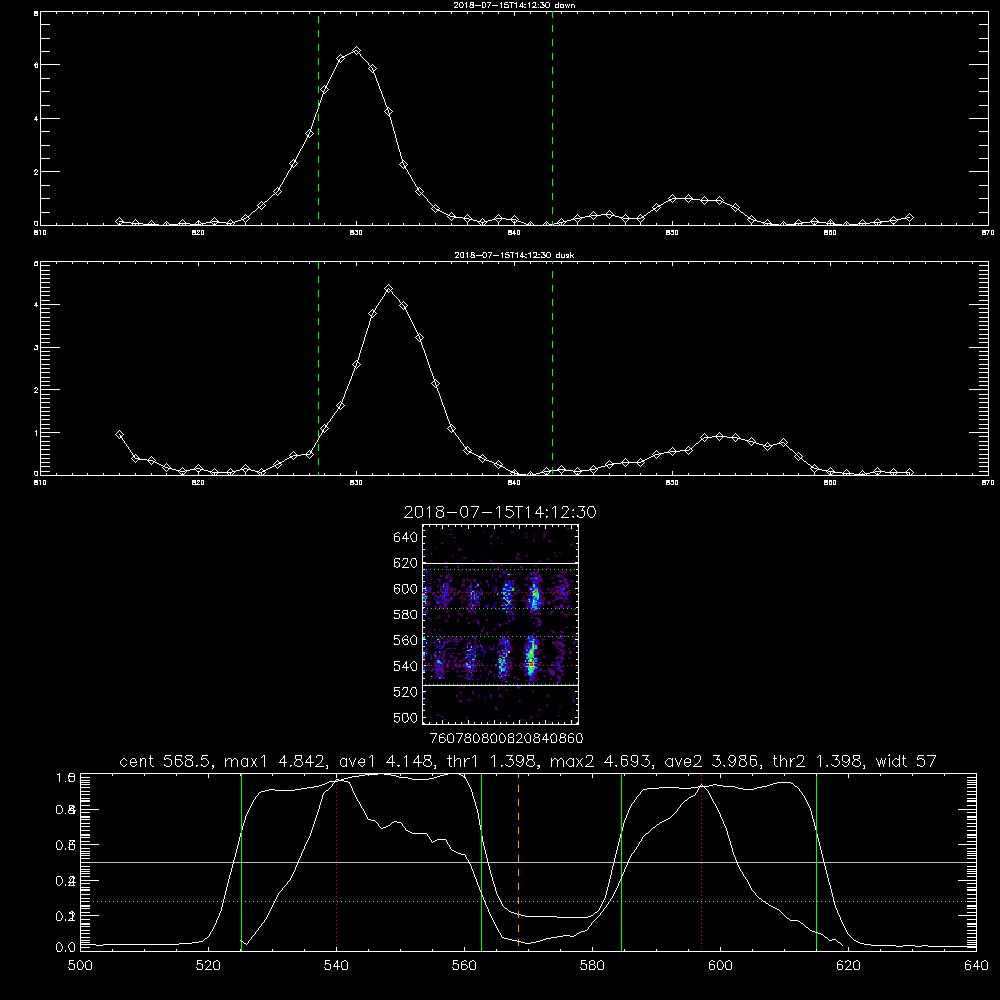Click the dusk plot x-axis label '840'

click(514, 483)
